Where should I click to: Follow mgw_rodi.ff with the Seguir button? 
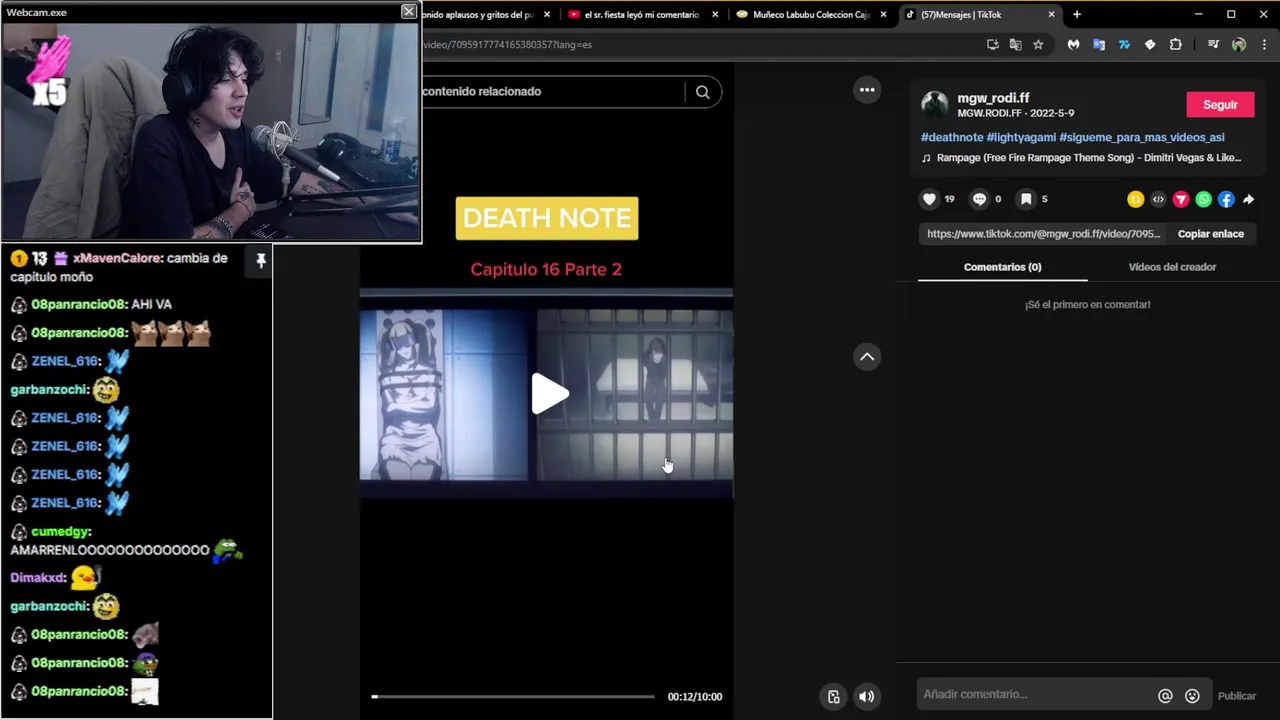point(1220,105)
